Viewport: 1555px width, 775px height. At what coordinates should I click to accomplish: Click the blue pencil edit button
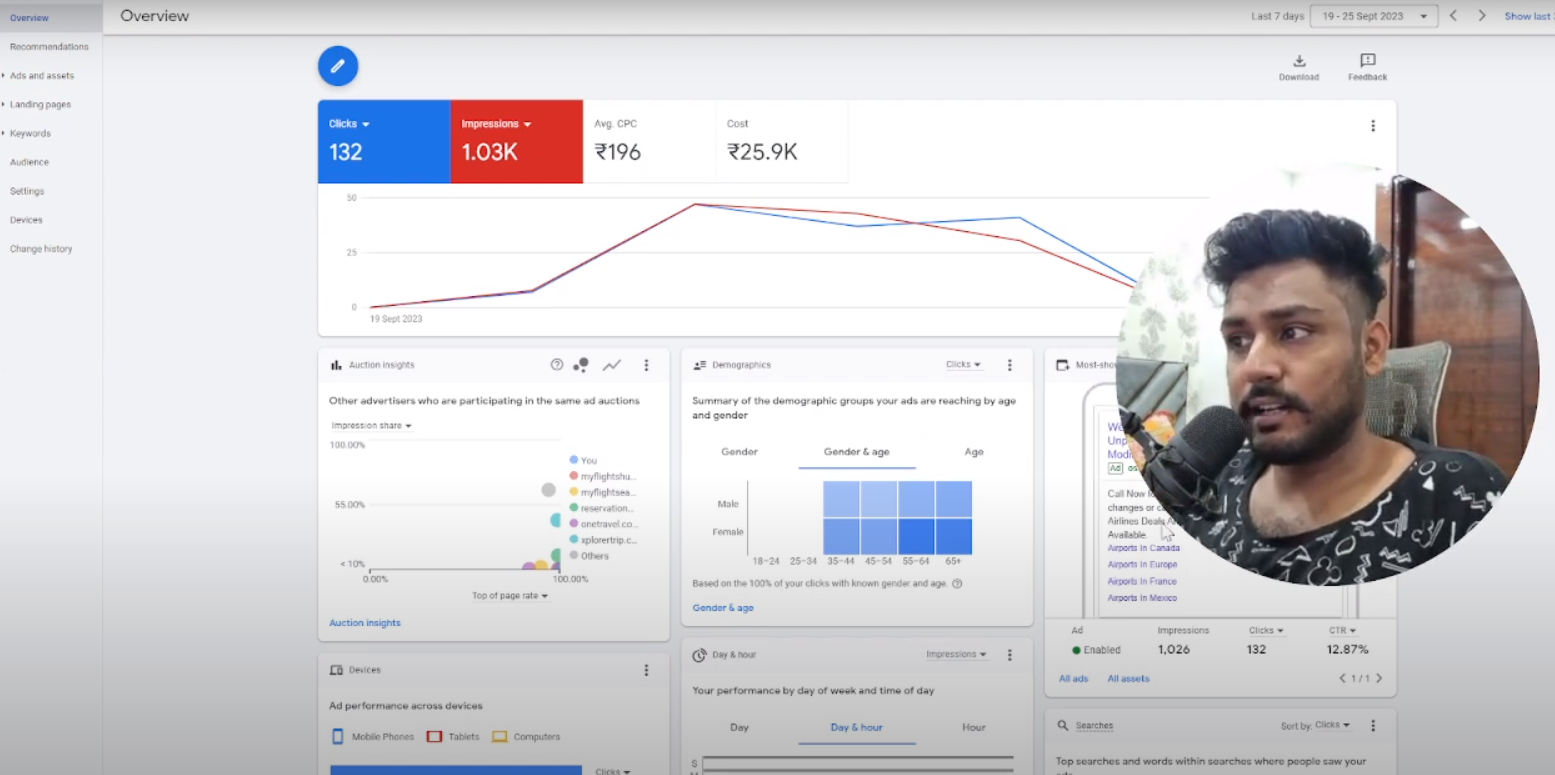point(338,66)
